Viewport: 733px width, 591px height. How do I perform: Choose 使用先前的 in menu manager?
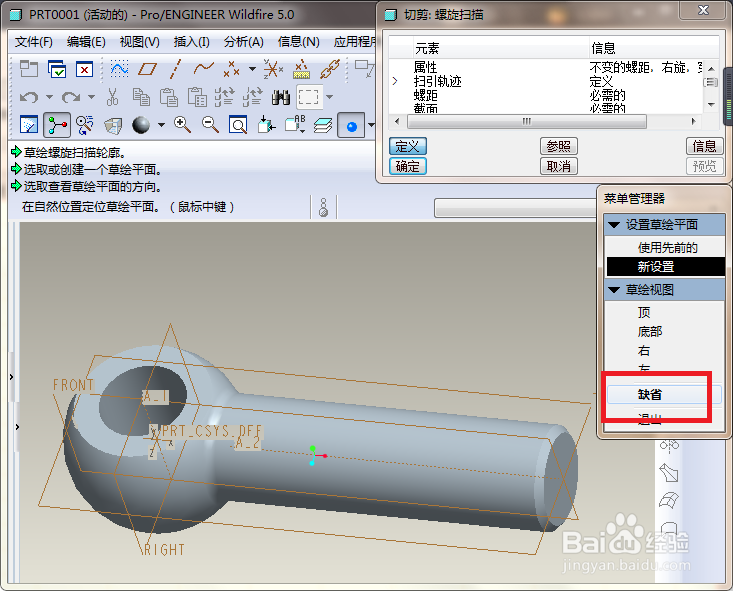pos(667,247)
